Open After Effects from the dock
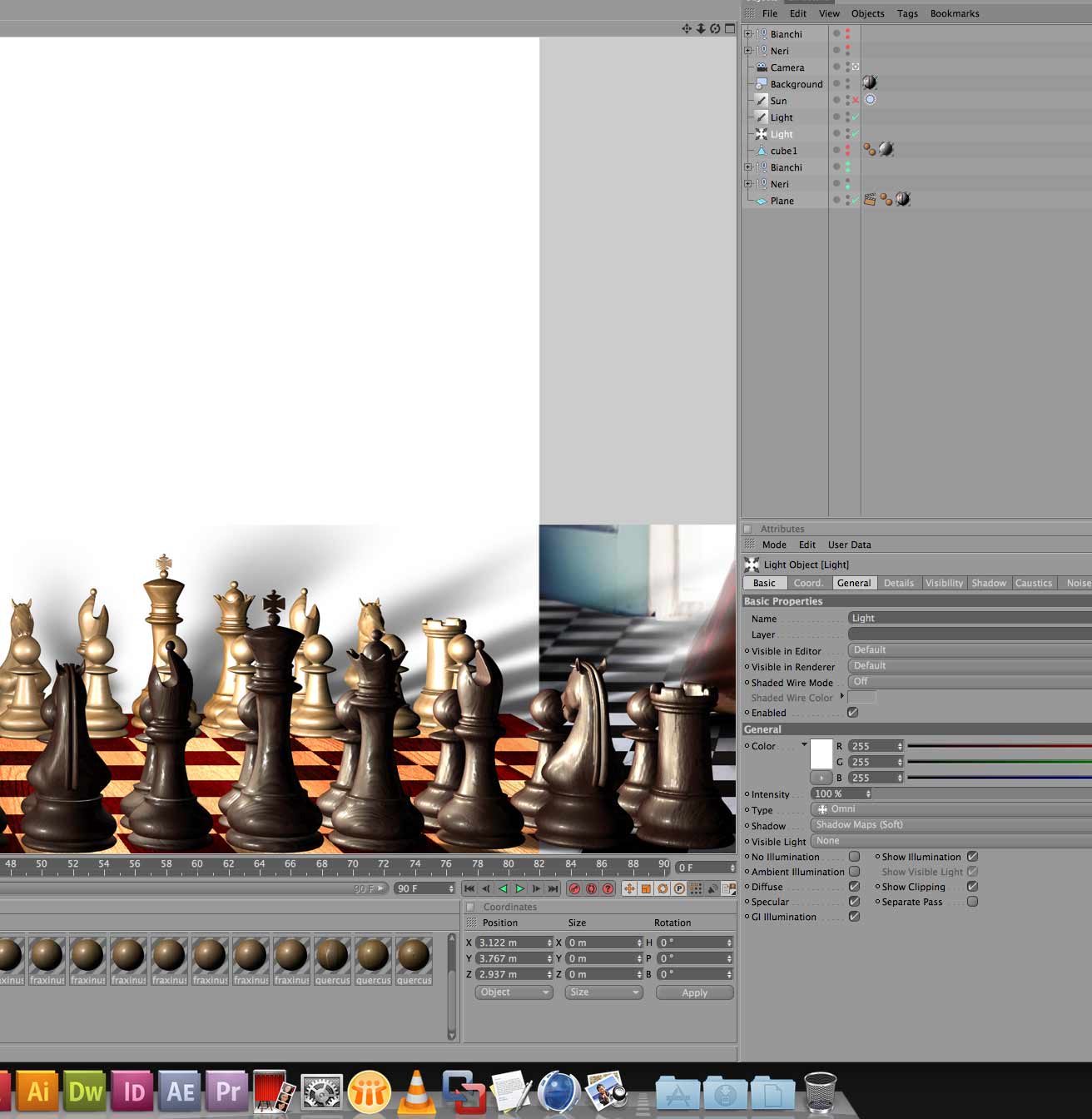Viewport: 1092px width, 1119px height. pos(181,1091)
